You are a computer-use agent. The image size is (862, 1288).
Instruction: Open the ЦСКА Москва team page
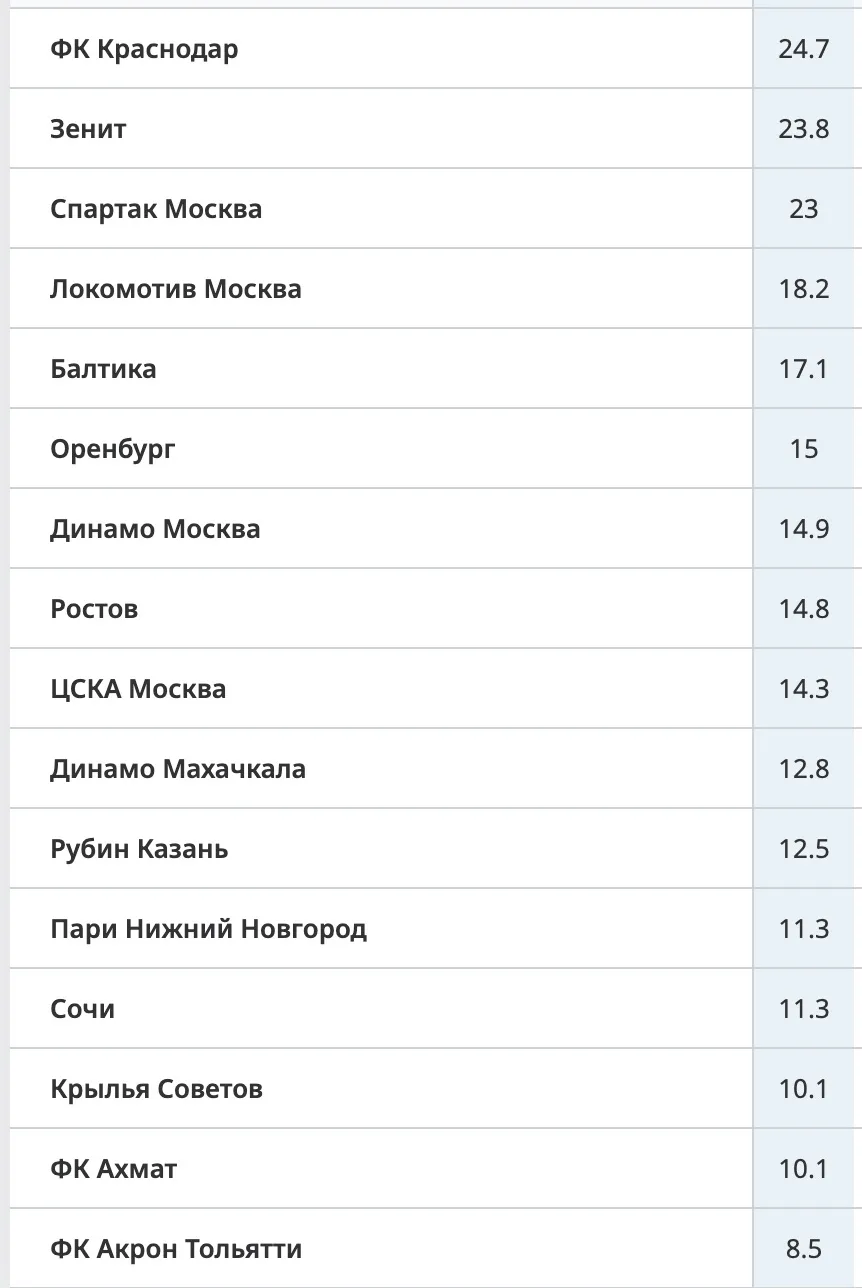click(x=138, y=689)
